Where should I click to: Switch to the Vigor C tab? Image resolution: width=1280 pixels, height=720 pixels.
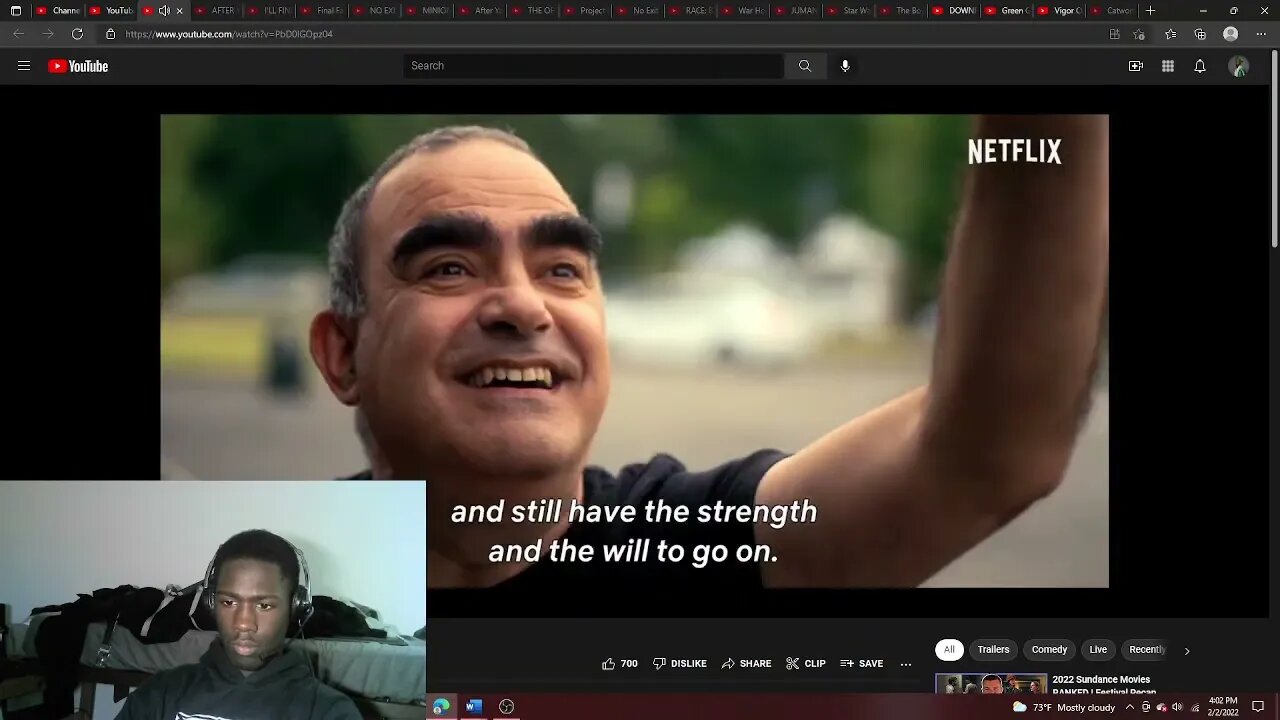coord(1060,11)
